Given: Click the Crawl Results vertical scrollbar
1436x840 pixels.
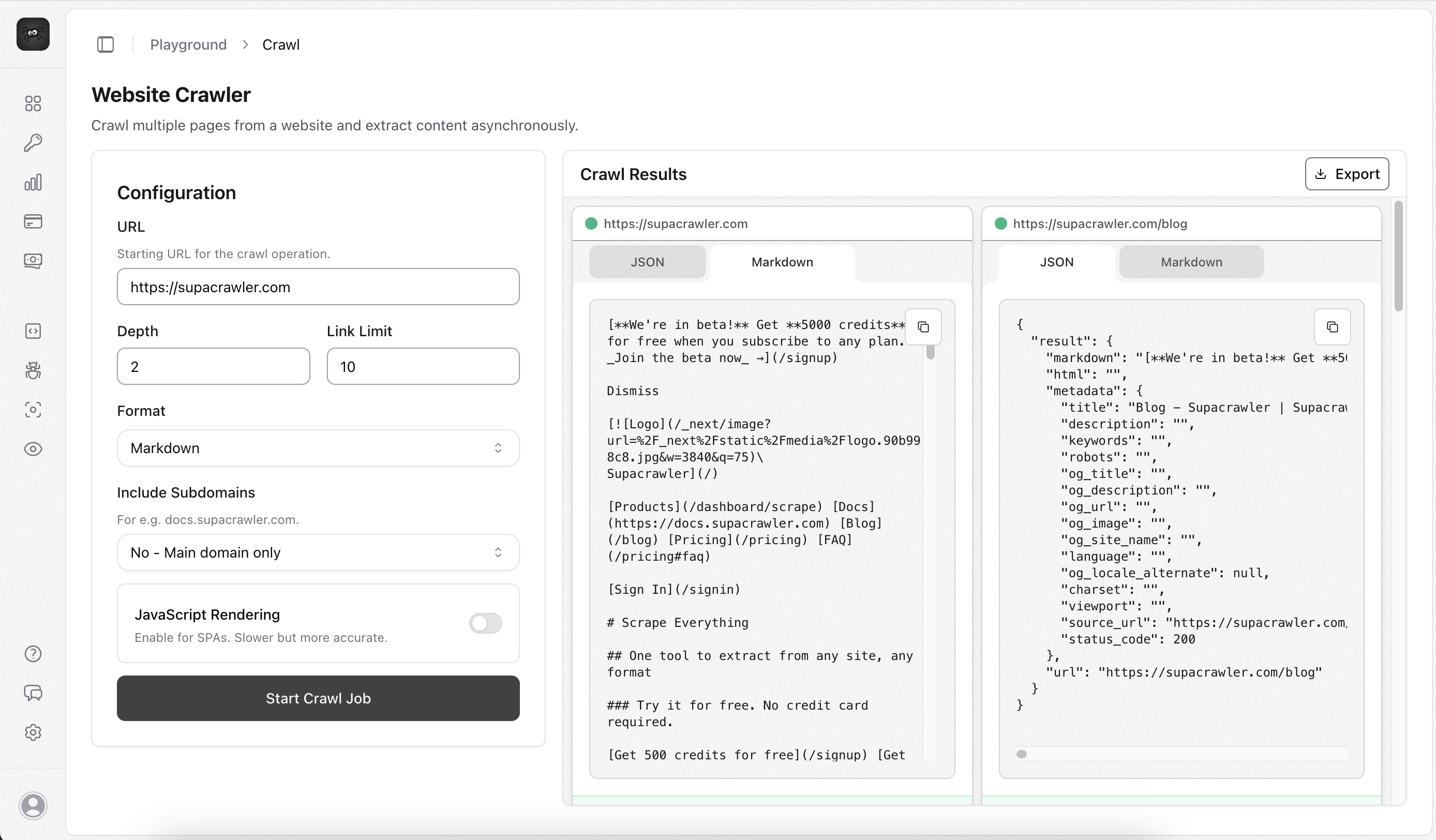Looking at the screenshot, I should [x=1398, y=256].
